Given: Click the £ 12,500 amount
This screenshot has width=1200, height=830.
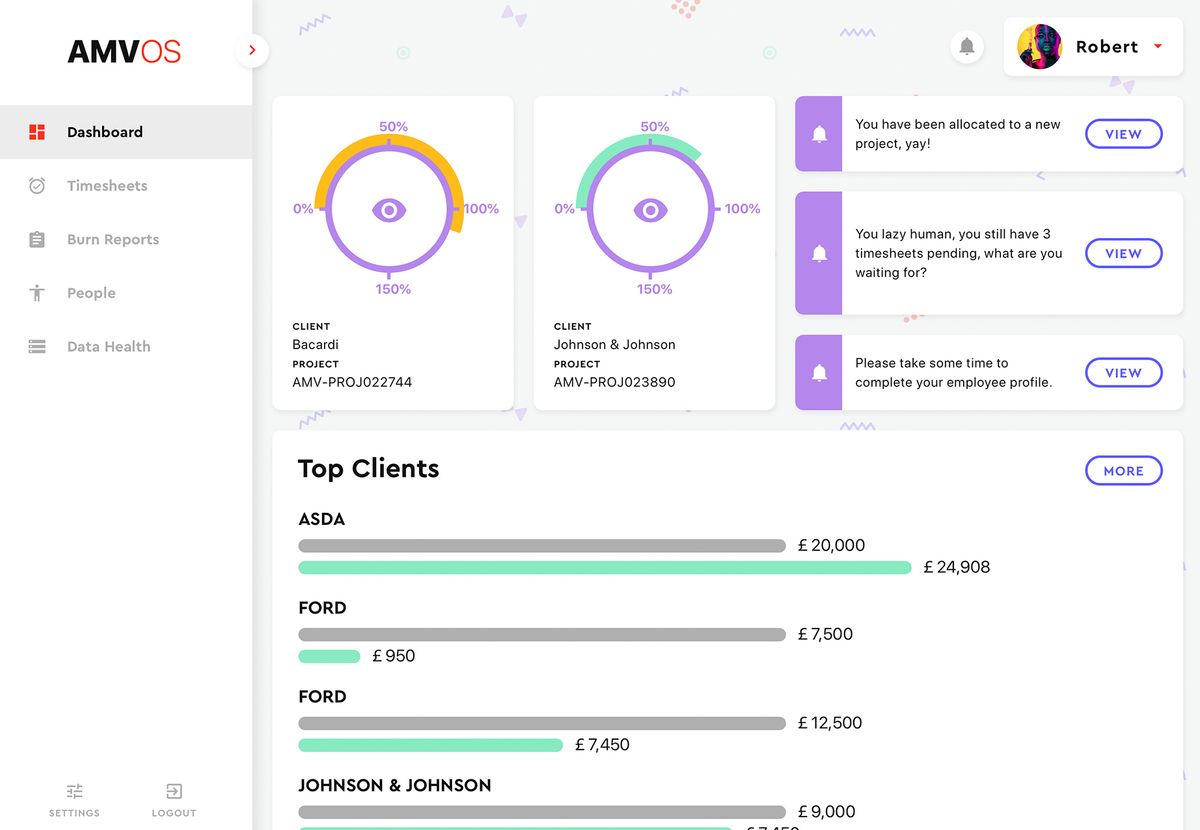Looking at the screenshot, I should [830, 723].
